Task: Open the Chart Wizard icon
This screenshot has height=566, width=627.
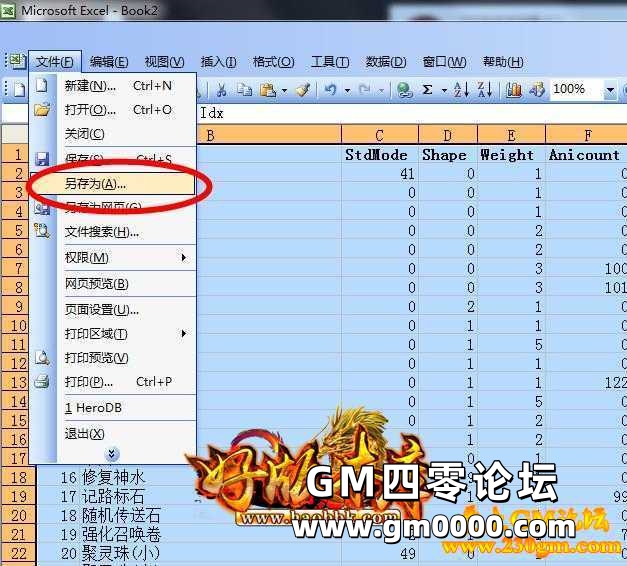Action: pos(514,89)
